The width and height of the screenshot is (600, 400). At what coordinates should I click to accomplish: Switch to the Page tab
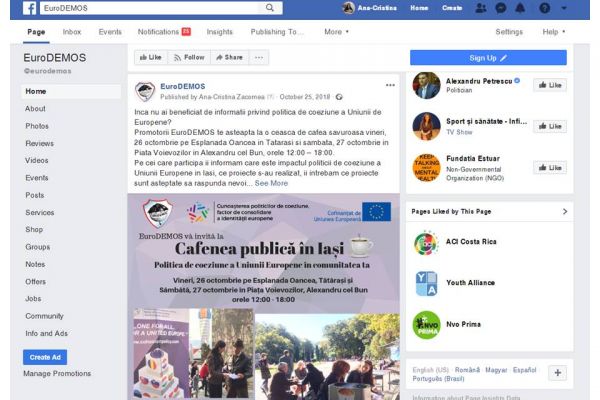click(x=36, y=32)
